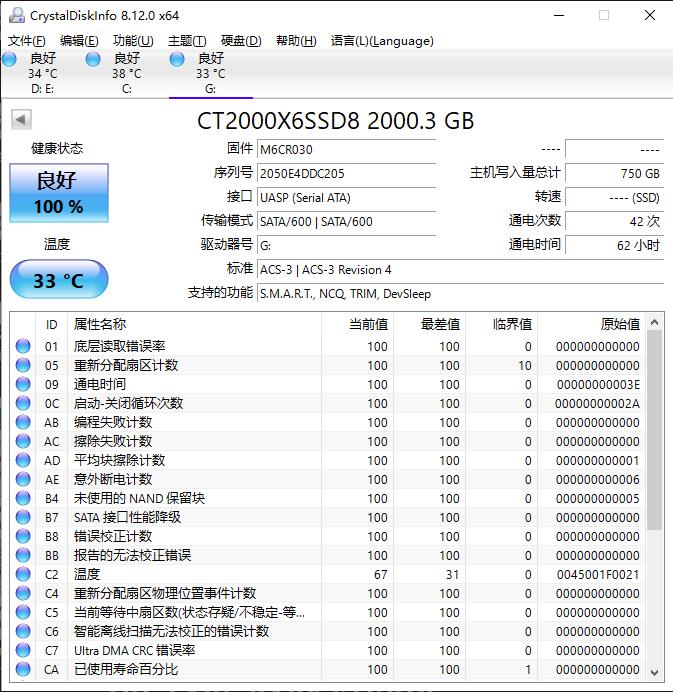Click status orb for attribute AE row
Screen dimensions: 673x692
coord(23,479)
